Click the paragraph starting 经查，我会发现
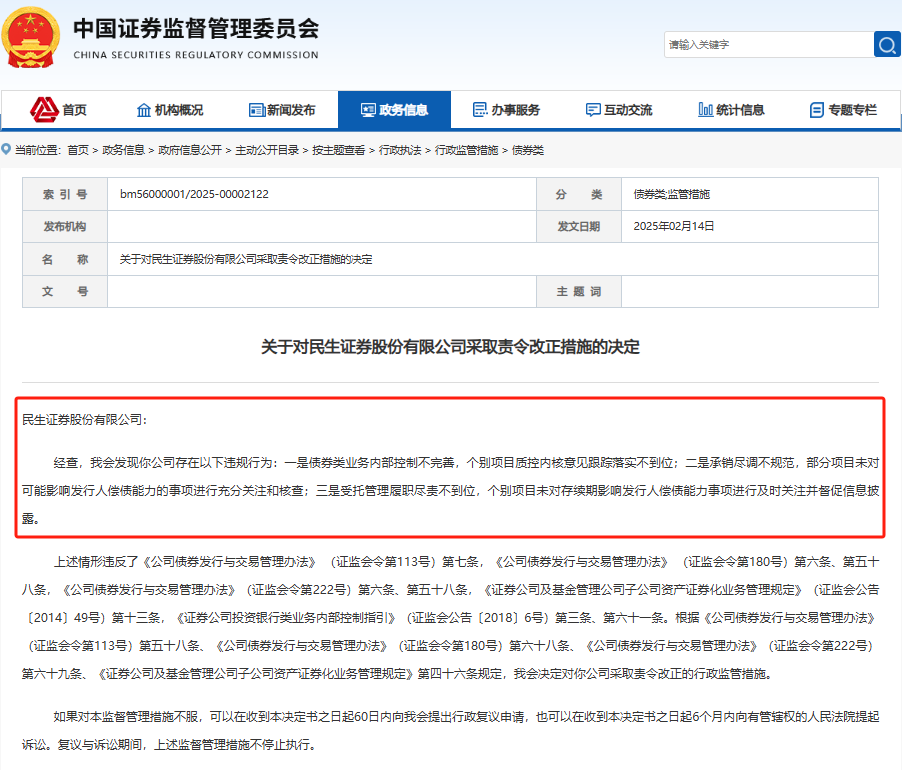 pos(450,491)
